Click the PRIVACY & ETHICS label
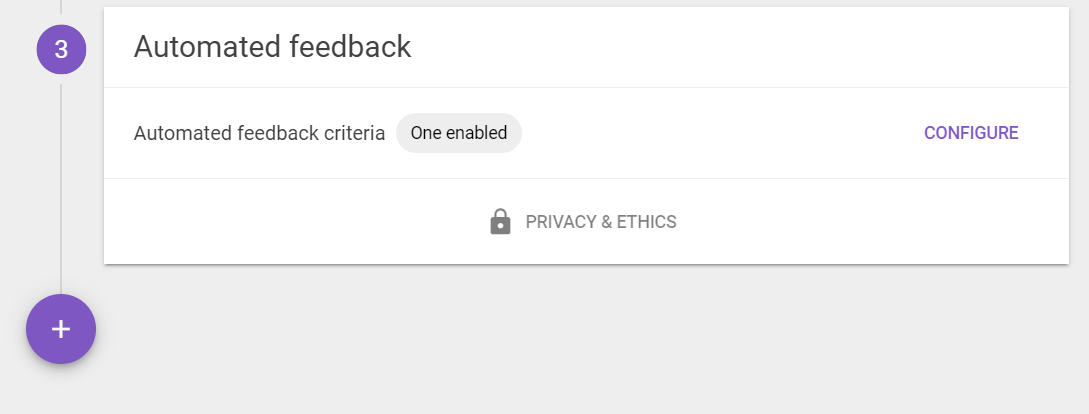 [x=601, y=222]
